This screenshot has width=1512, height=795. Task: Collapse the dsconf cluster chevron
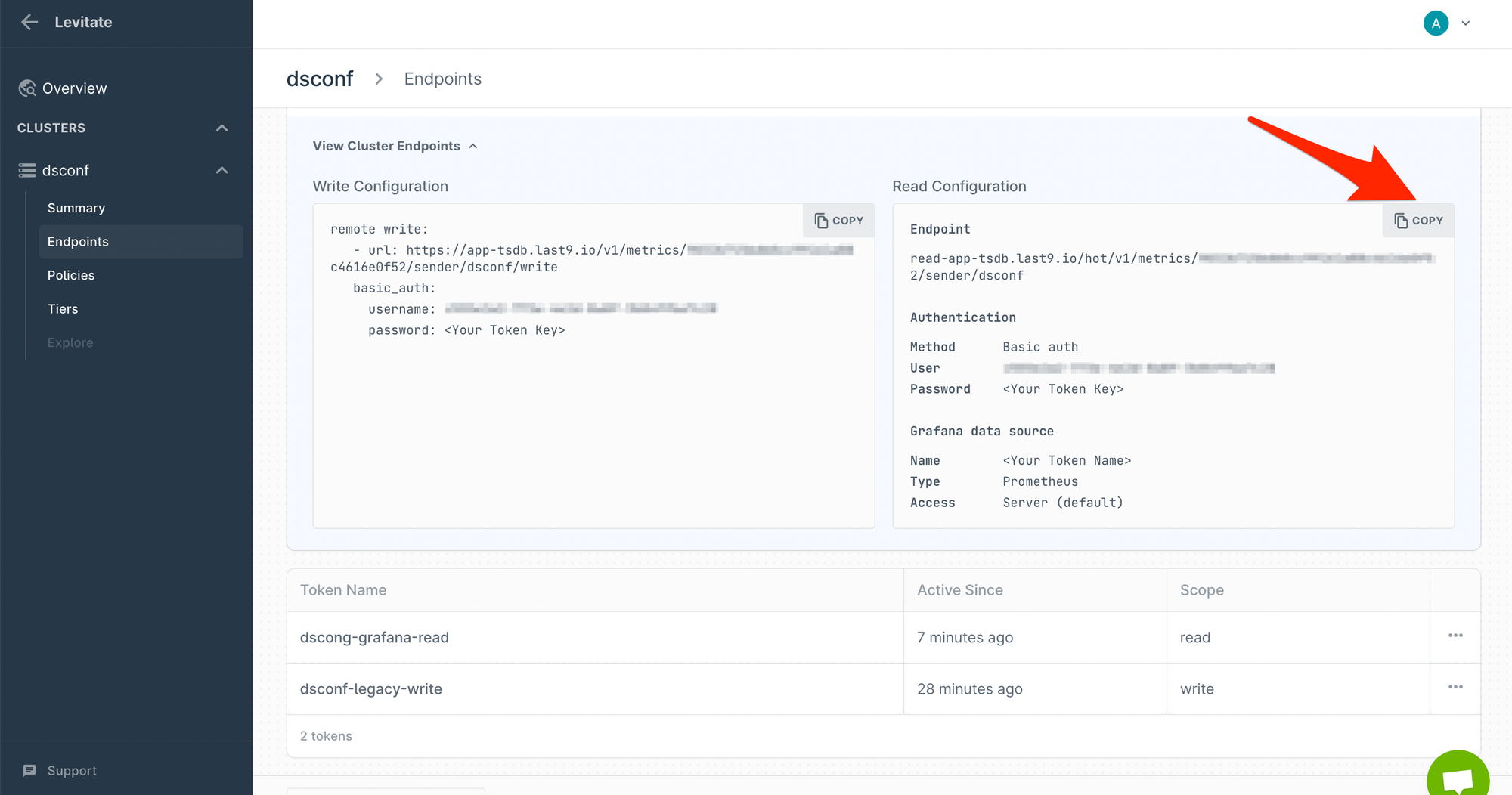222,171
